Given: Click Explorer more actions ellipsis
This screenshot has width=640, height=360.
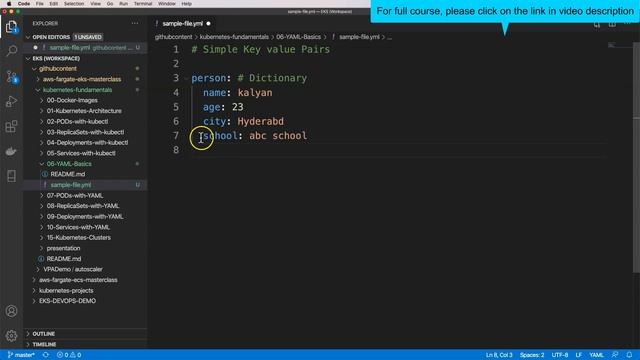Looking at the screenshot, I should click(135, 24).
